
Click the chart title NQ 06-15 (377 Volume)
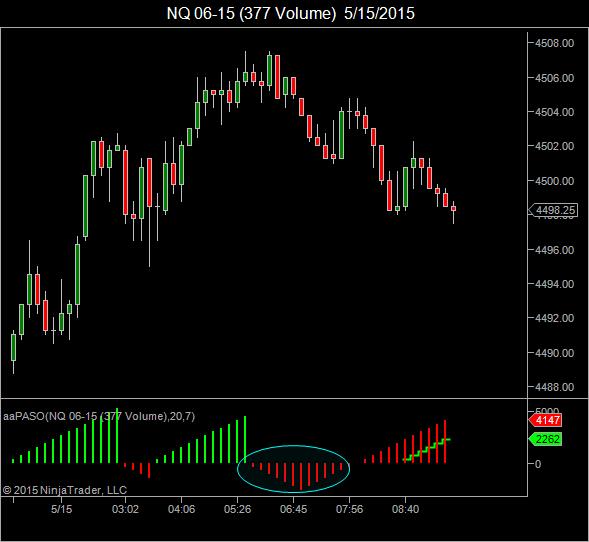290,14
